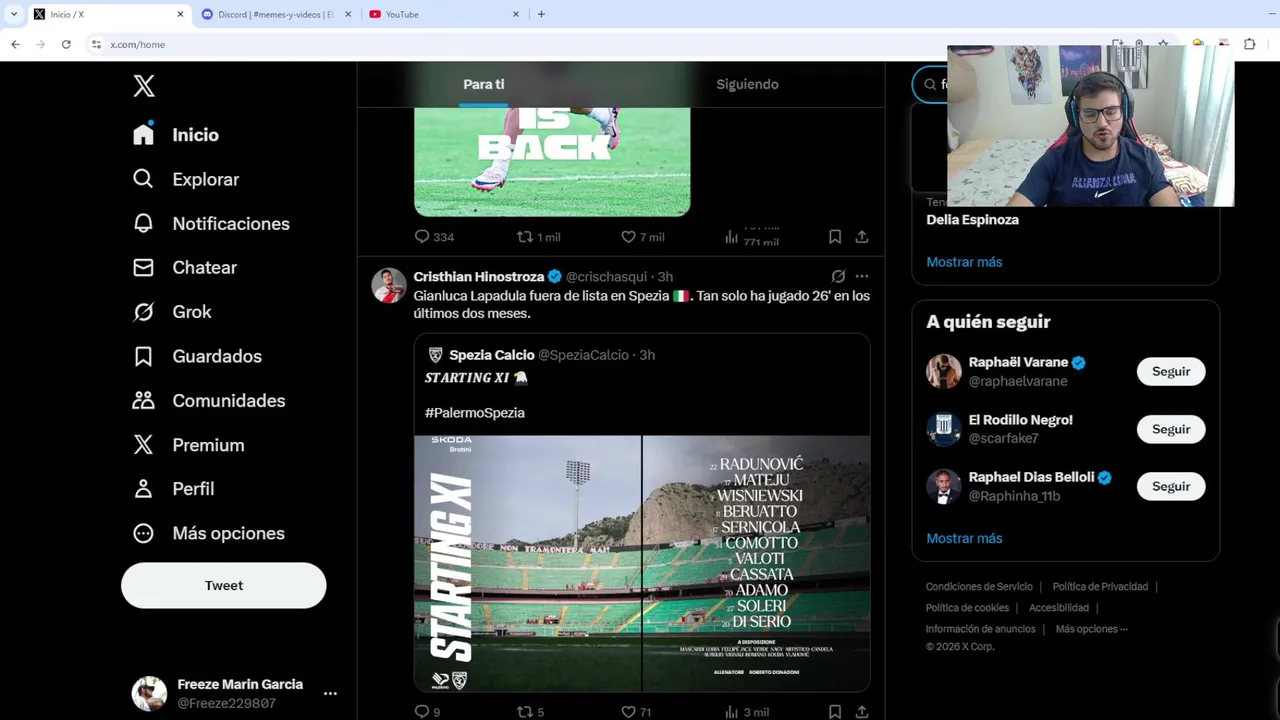Open Política de cookies link
The height and width of the screenshot is (720, 1280).
967,608
